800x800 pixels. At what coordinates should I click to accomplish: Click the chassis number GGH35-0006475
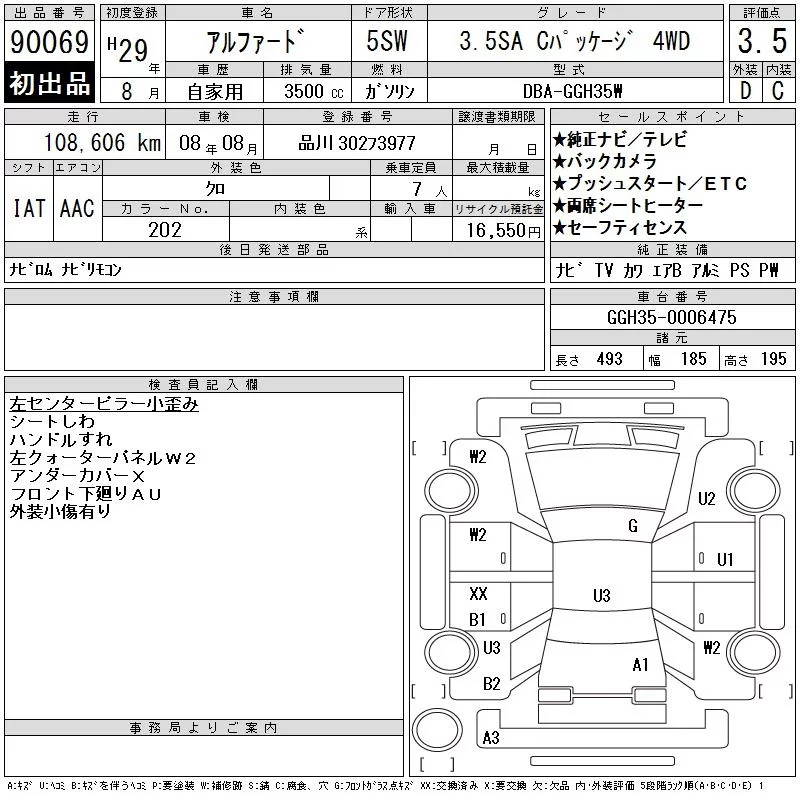coord(672,317)
